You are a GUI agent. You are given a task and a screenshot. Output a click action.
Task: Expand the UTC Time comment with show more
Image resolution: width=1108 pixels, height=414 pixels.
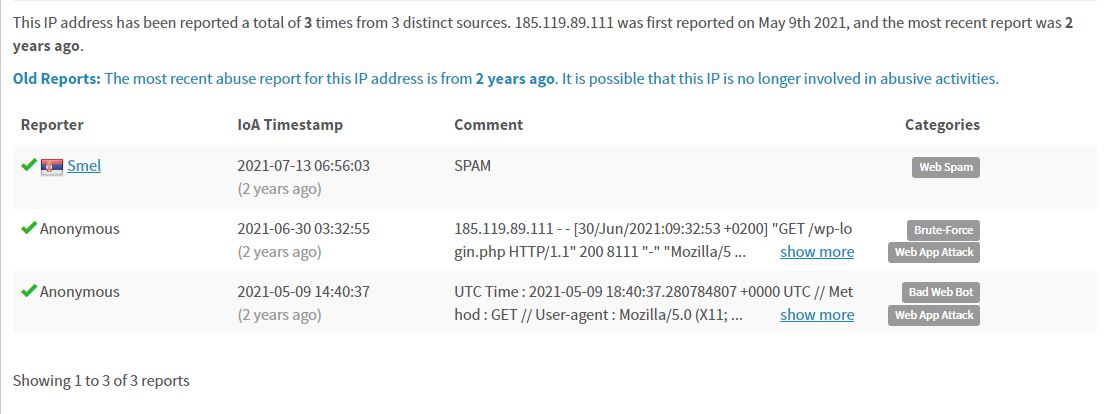point(817,314)
